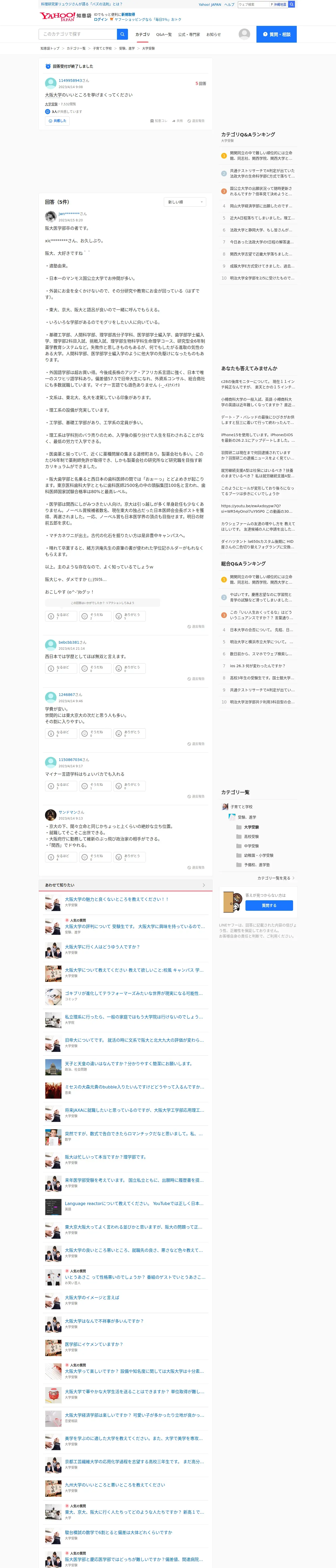Open unanswered question c28の後席モニターについて
The image size is (336, 1568).
click(258, 384)
